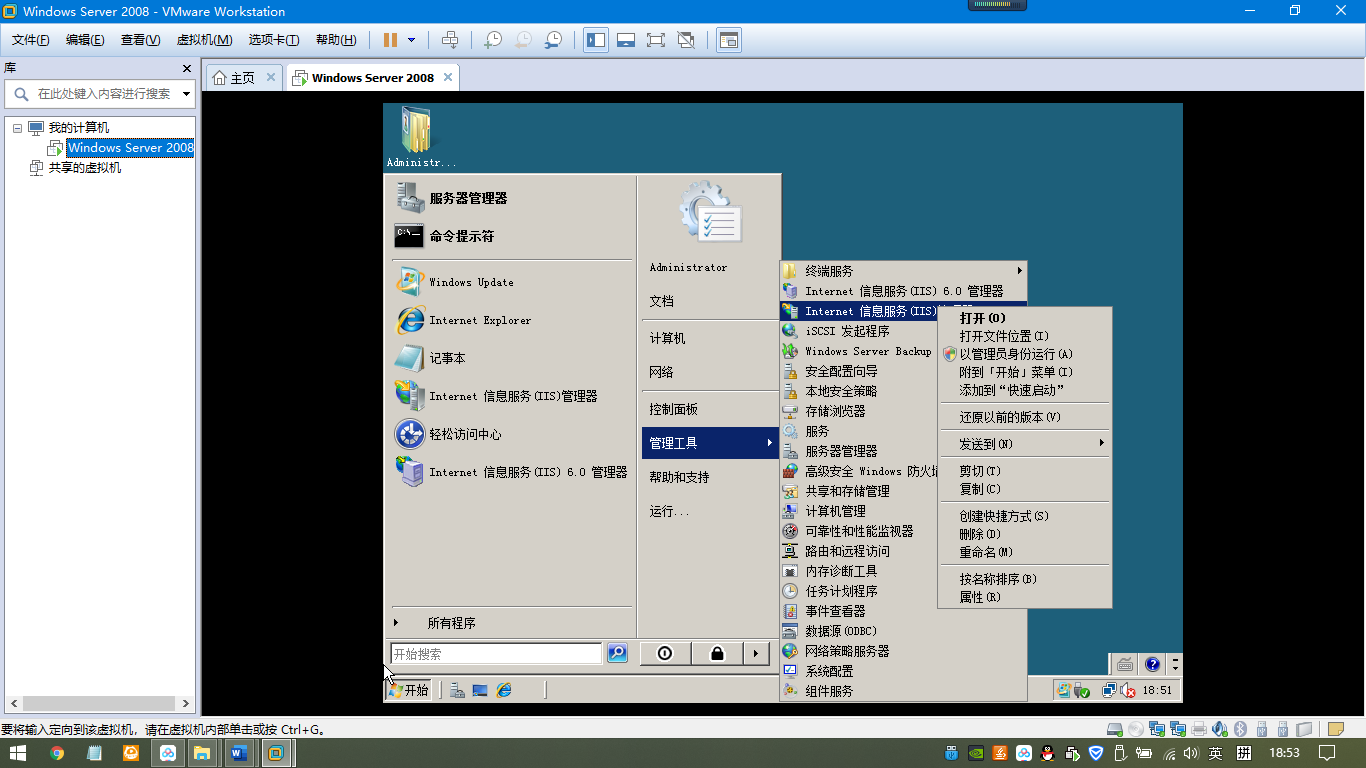Screen dimensions: 1366x768
Task: Open the library search filter dropdown arrow
Action: point(187,94)
